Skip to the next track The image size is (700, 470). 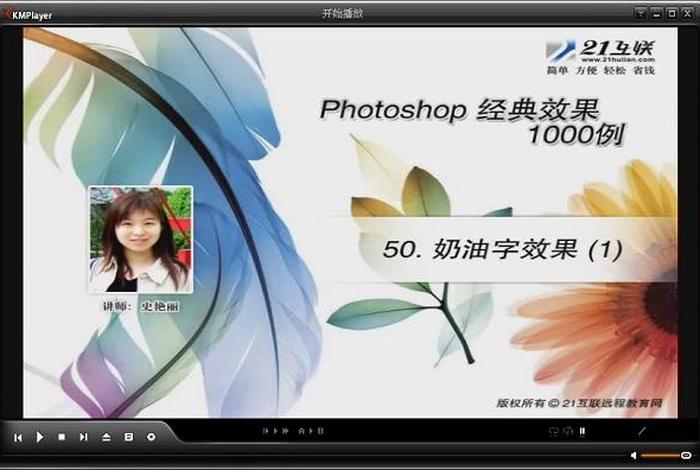(83, 437)
